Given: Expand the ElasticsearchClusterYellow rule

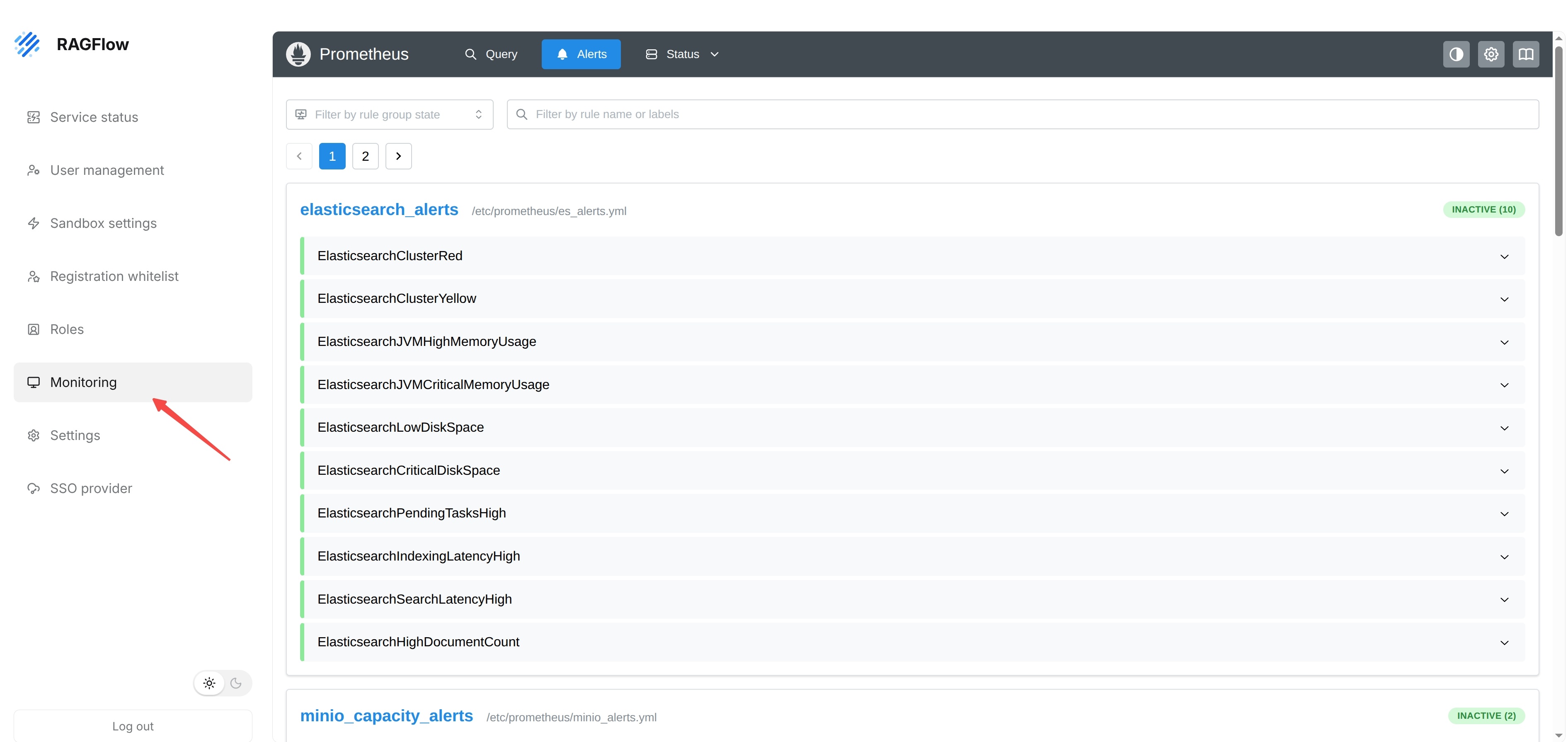Looking at the screenshot, I should pos(912,299).
